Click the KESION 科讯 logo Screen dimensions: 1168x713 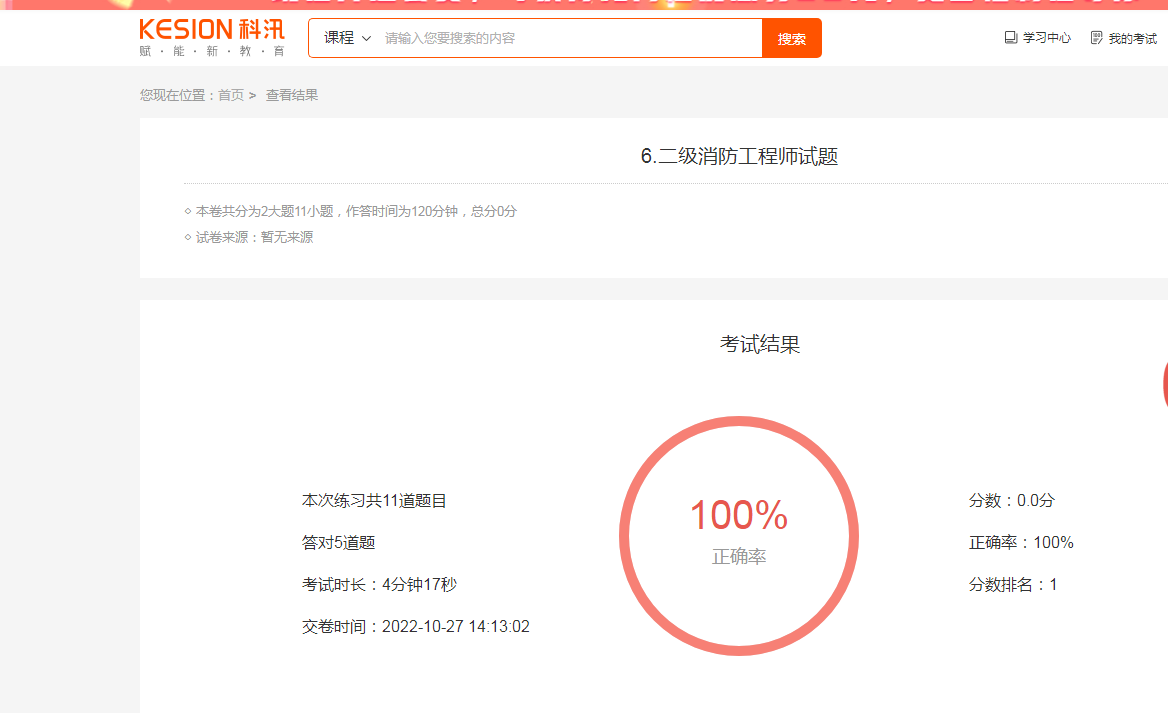coord(212,37)
